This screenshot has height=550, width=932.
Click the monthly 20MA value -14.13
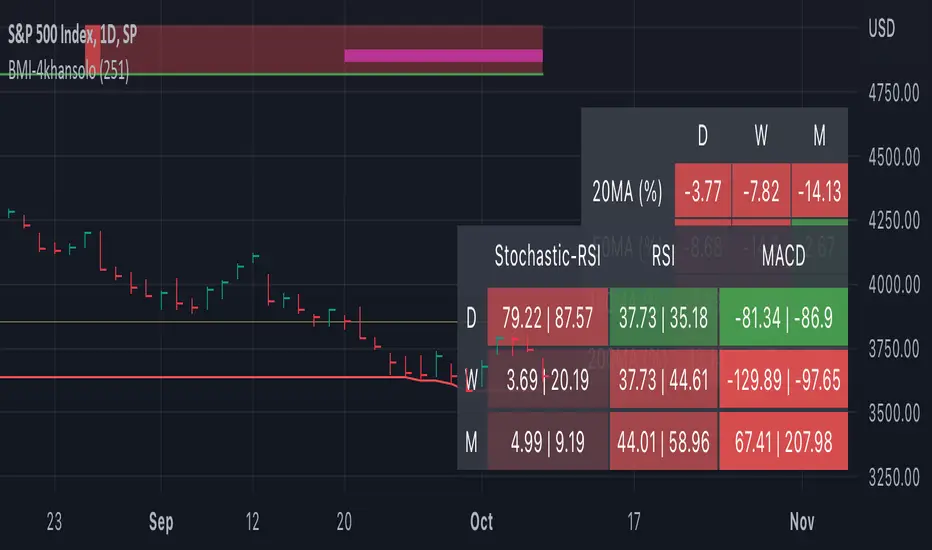819,192
